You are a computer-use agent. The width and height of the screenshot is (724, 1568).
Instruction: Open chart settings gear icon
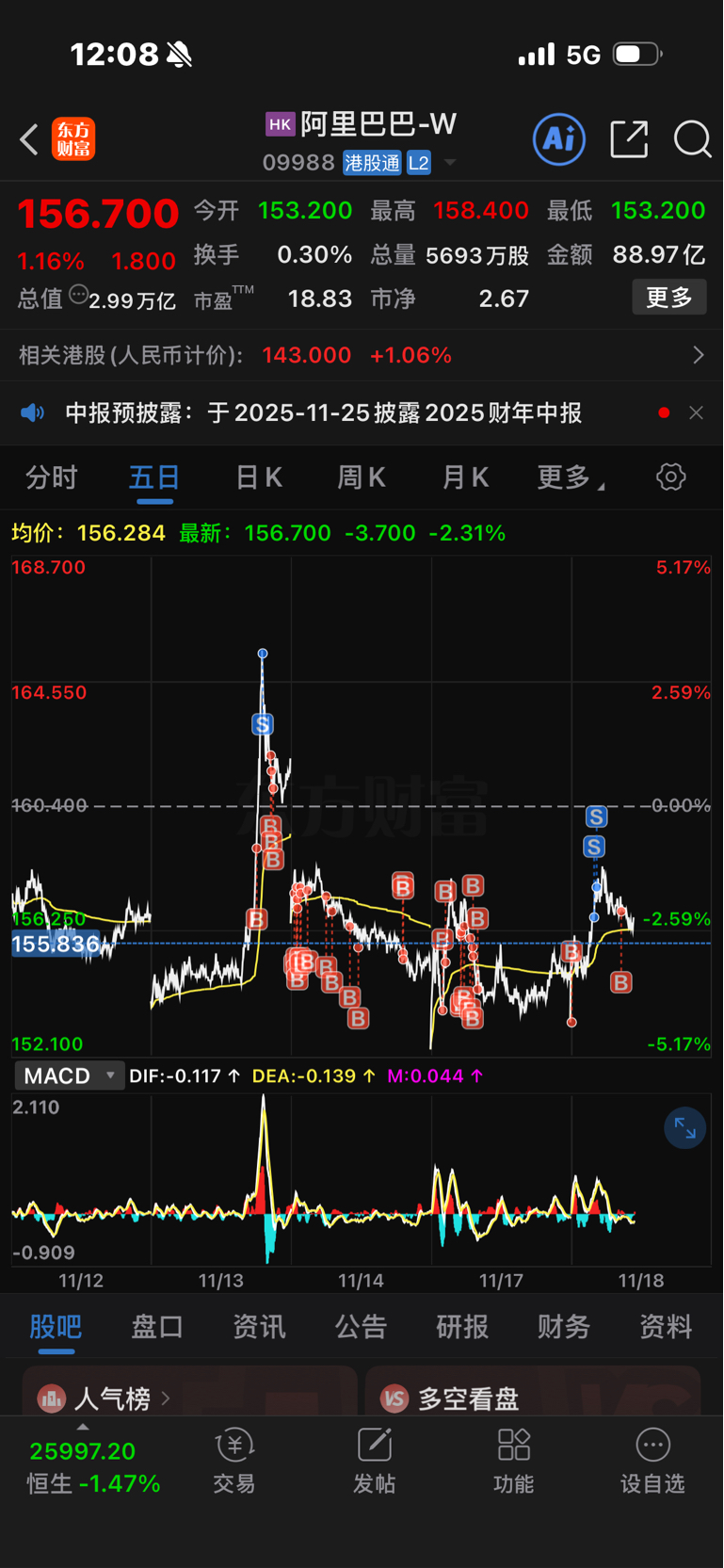point(670,477)
